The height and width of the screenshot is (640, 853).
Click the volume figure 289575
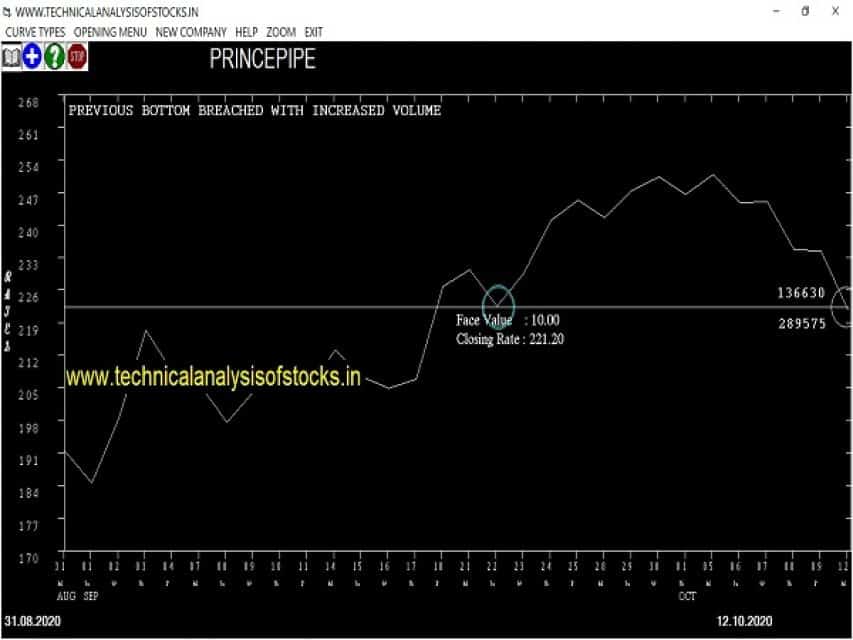click(x=802, y=324)
